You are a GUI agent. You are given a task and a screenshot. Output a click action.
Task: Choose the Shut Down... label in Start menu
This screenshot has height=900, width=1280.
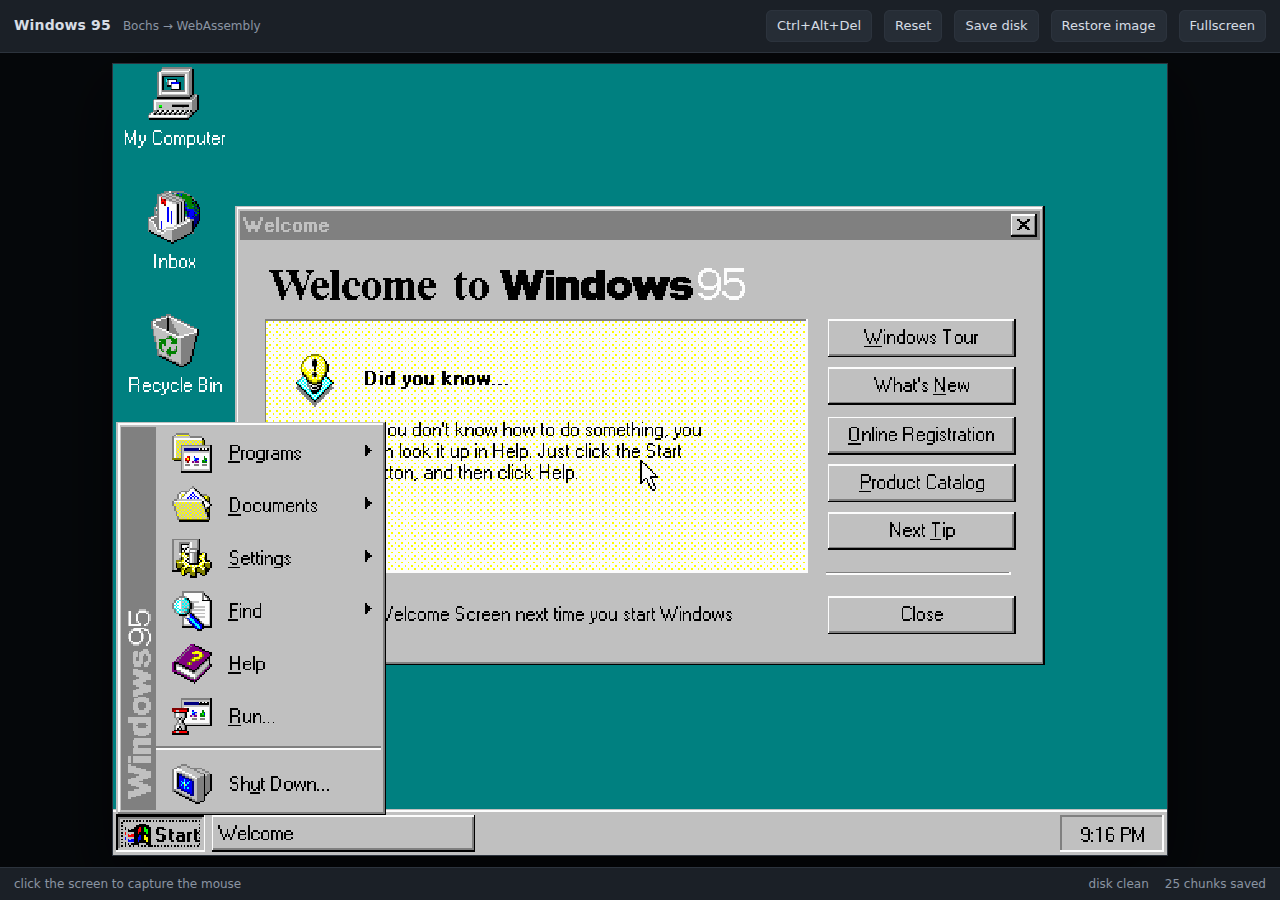tap(279, 784)
